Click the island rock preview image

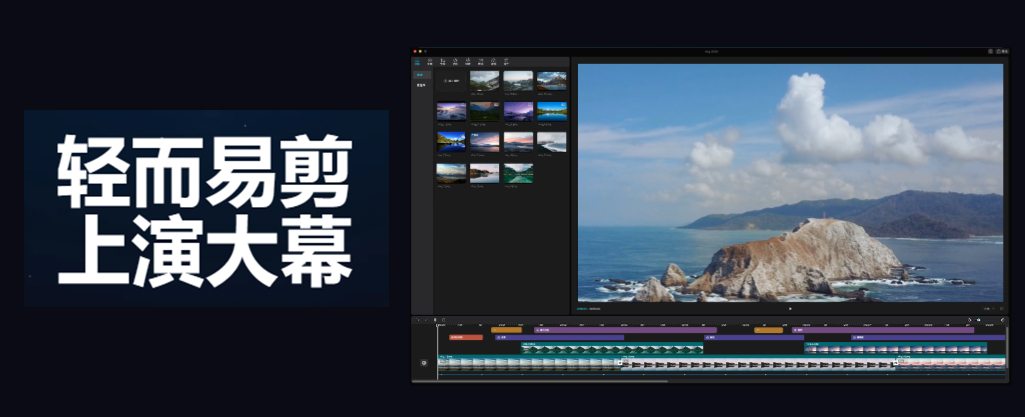click(x=790, y=182)
